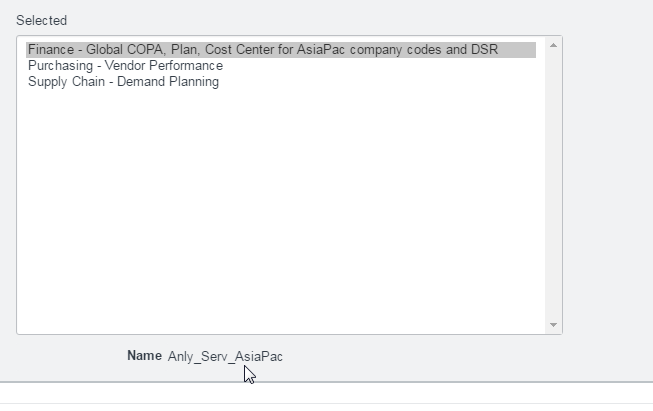Click the bold Name label
Image resolution: width=653 pixels, height=411 pixels.
coord(145,356)
